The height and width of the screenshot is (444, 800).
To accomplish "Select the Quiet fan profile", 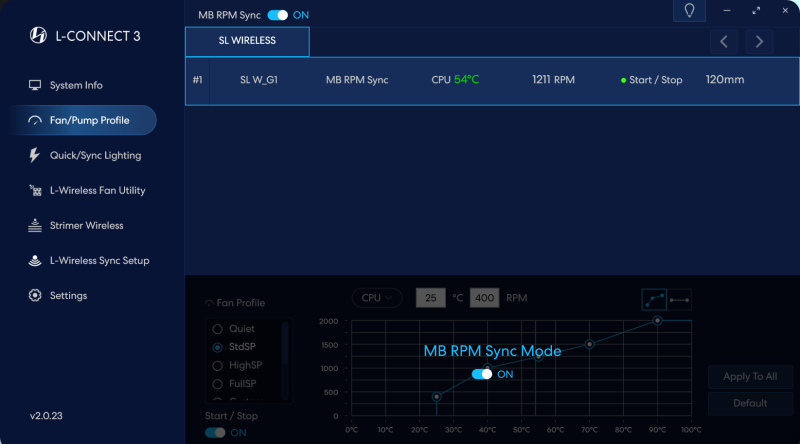I will pyautogui.click(x=234, y=329).
